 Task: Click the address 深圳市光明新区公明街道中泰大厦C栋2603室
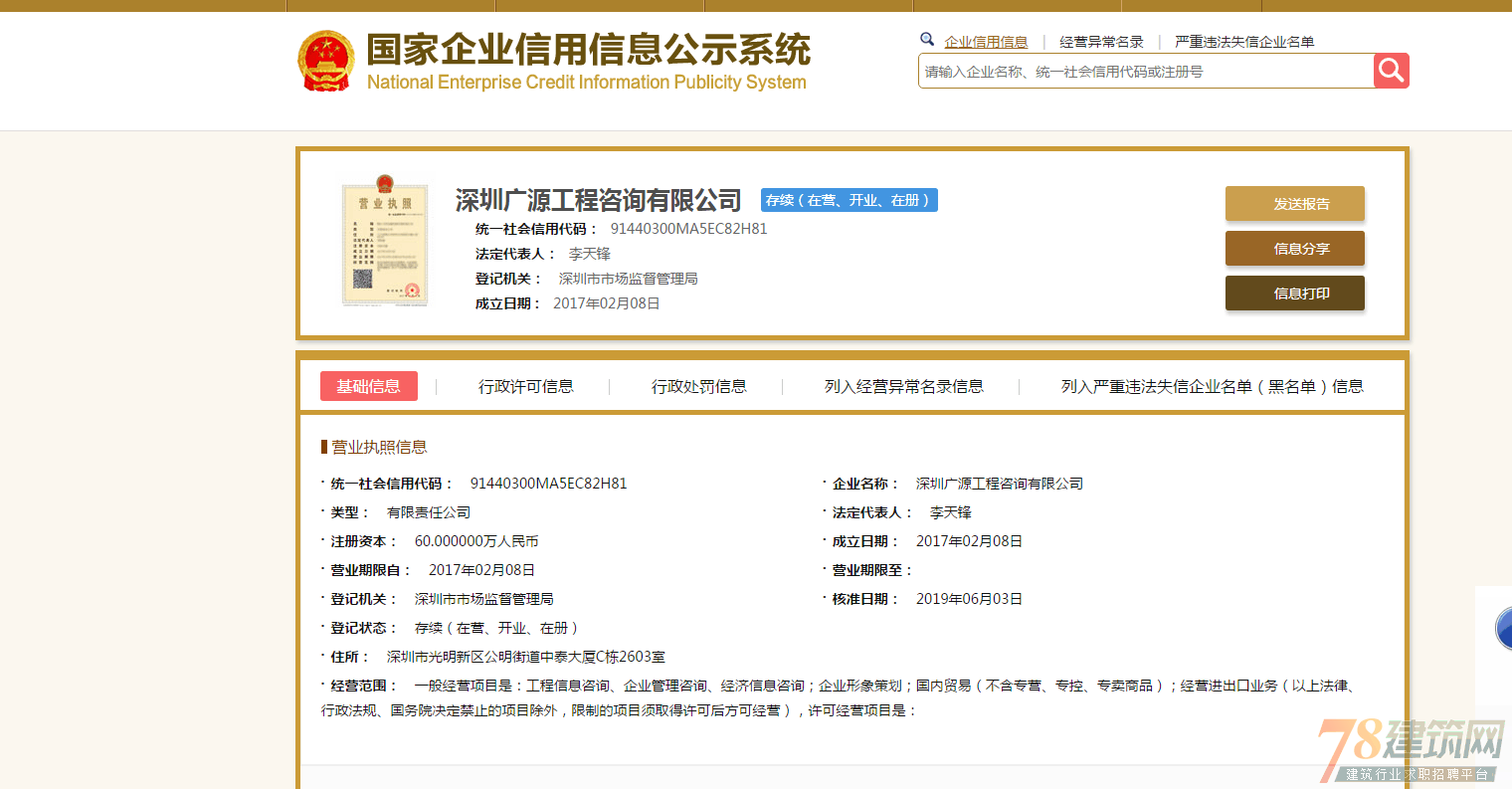click(526, 657)
